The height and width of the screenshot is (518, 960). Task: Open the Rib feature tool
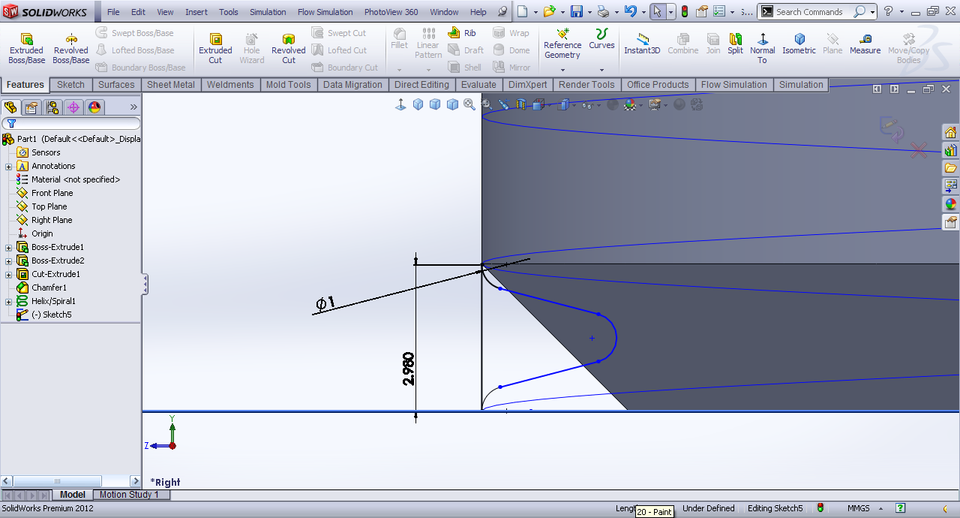coord(462,33)
